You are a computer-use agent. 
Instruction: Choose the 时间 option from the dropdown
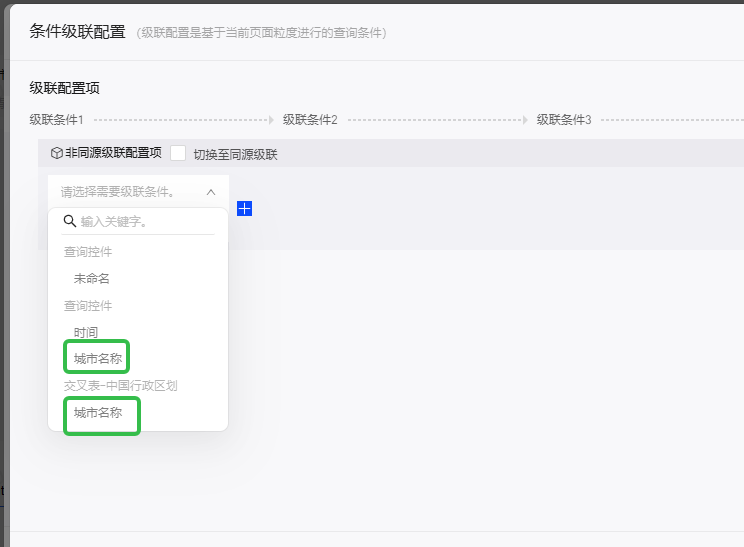(86, 332)
